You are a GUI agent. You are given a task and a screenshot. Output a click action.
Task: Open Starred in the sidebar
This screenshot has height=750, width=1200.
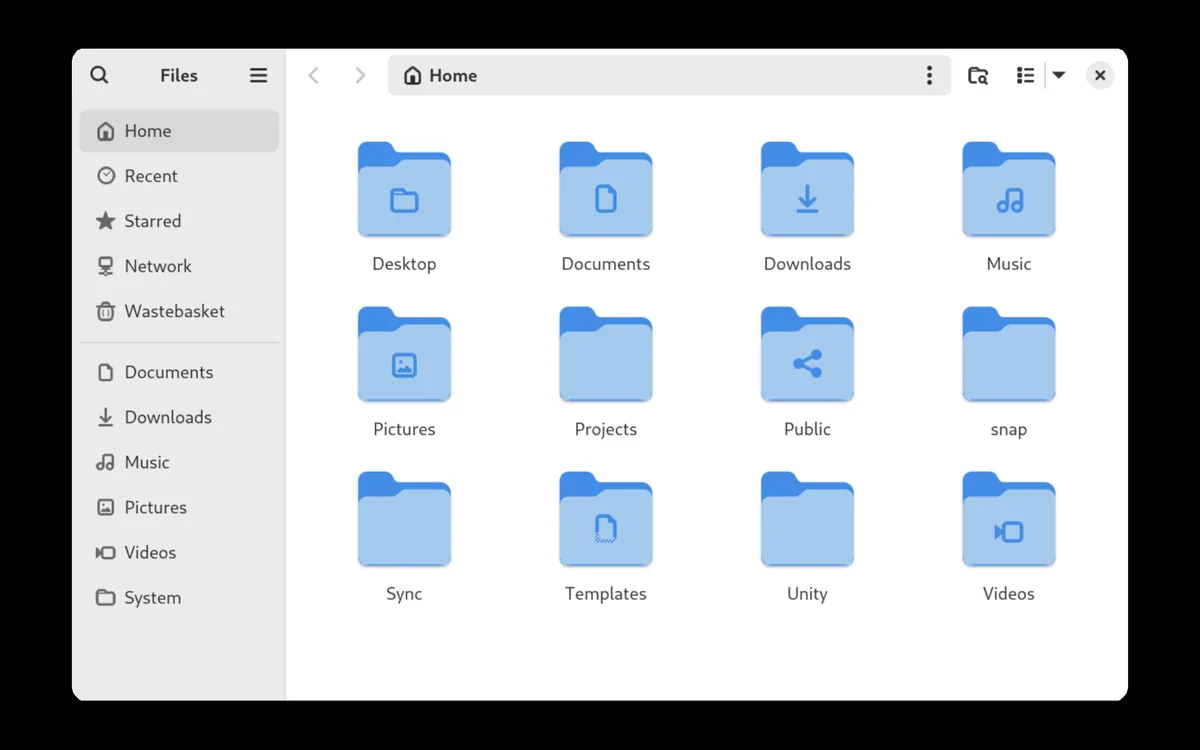coord(179,221)
